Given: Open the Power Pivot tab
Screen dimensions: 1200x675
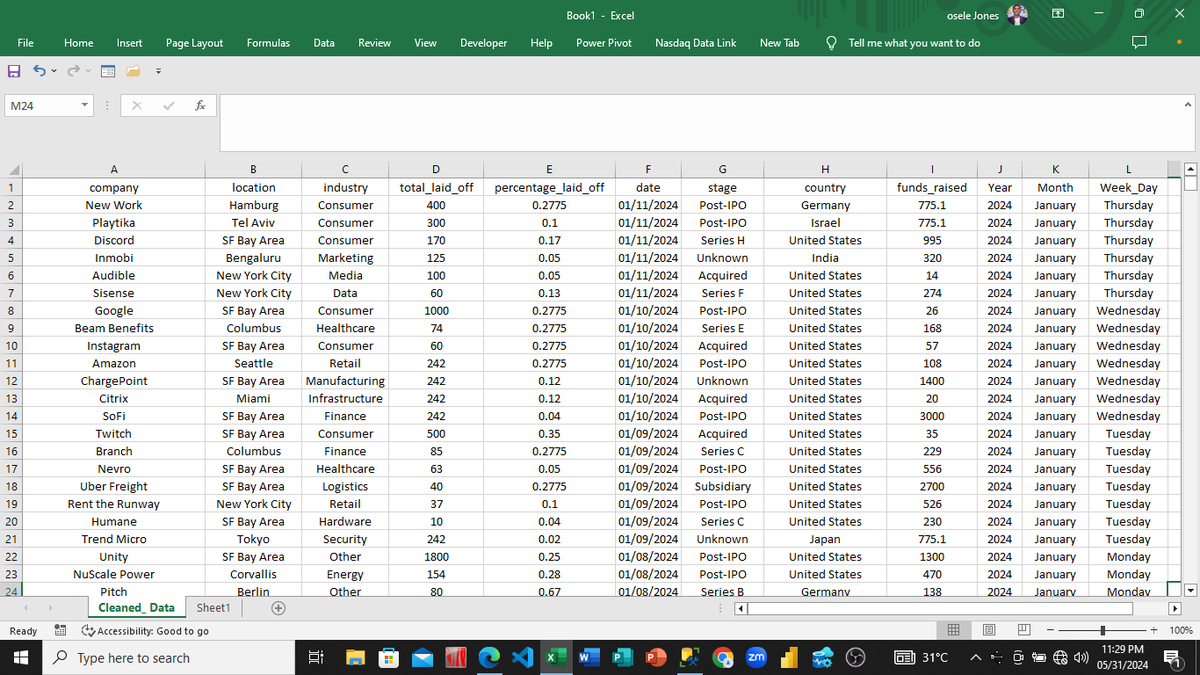Looking at the screenshot, I should 604,43.
